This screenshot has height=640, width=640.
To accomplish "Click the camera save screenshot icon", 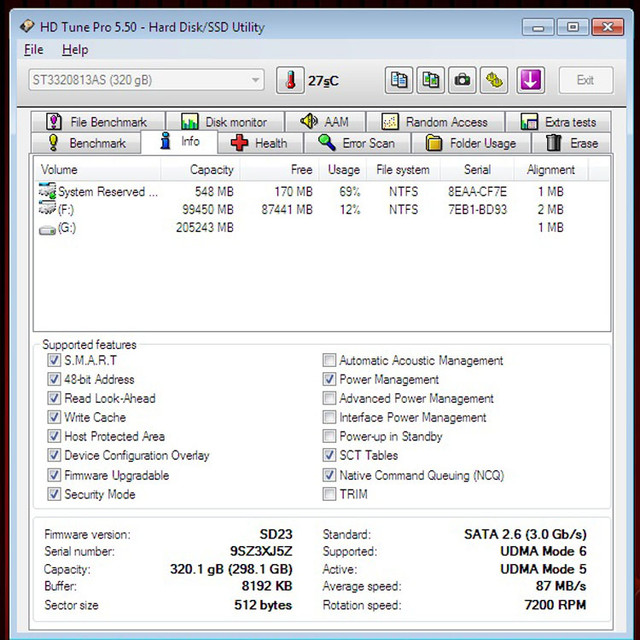I will pyautogui.click(x=462, y=80).
